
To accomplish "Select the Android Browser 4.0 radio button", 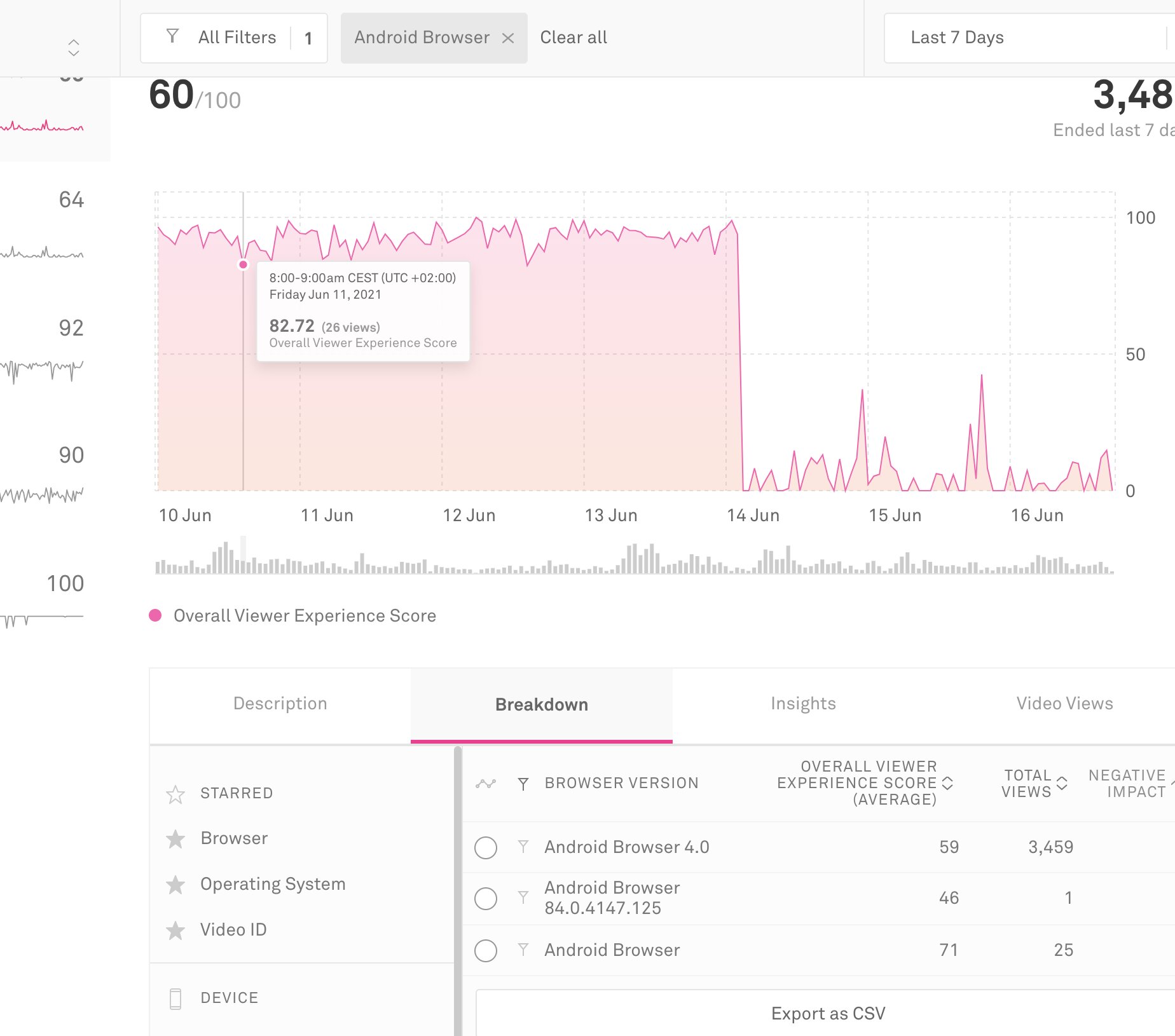I will tap(486, 847).
